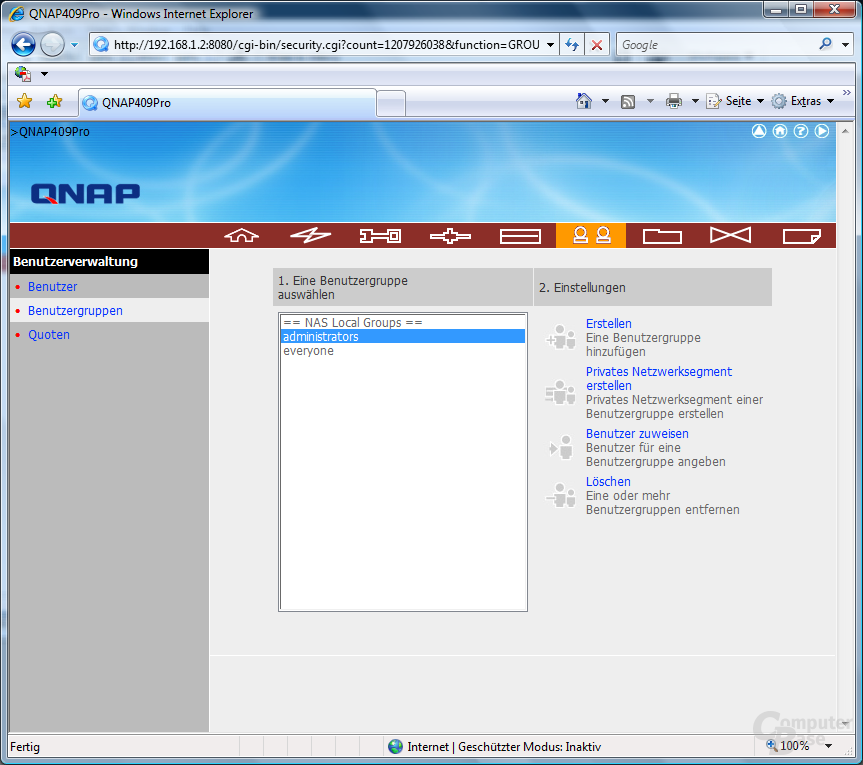Click Privates Netzwerksegment erstellen link
Viewport: 863px width, 765px height.
coord(659,379)
